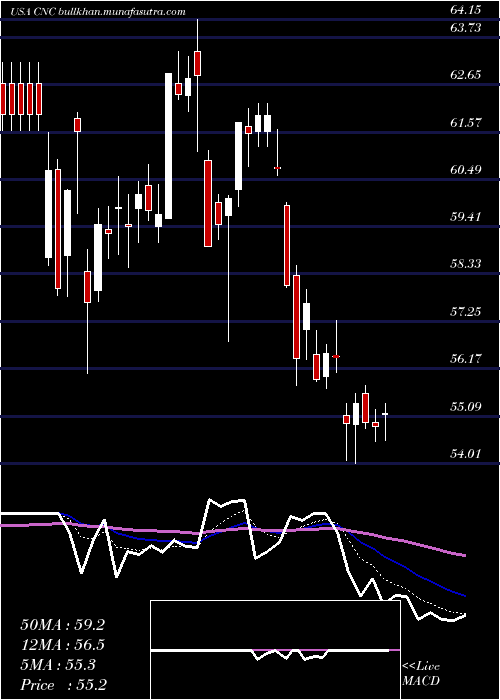
Task: Click the 59.41 price level label
Action: pos(465,217)
